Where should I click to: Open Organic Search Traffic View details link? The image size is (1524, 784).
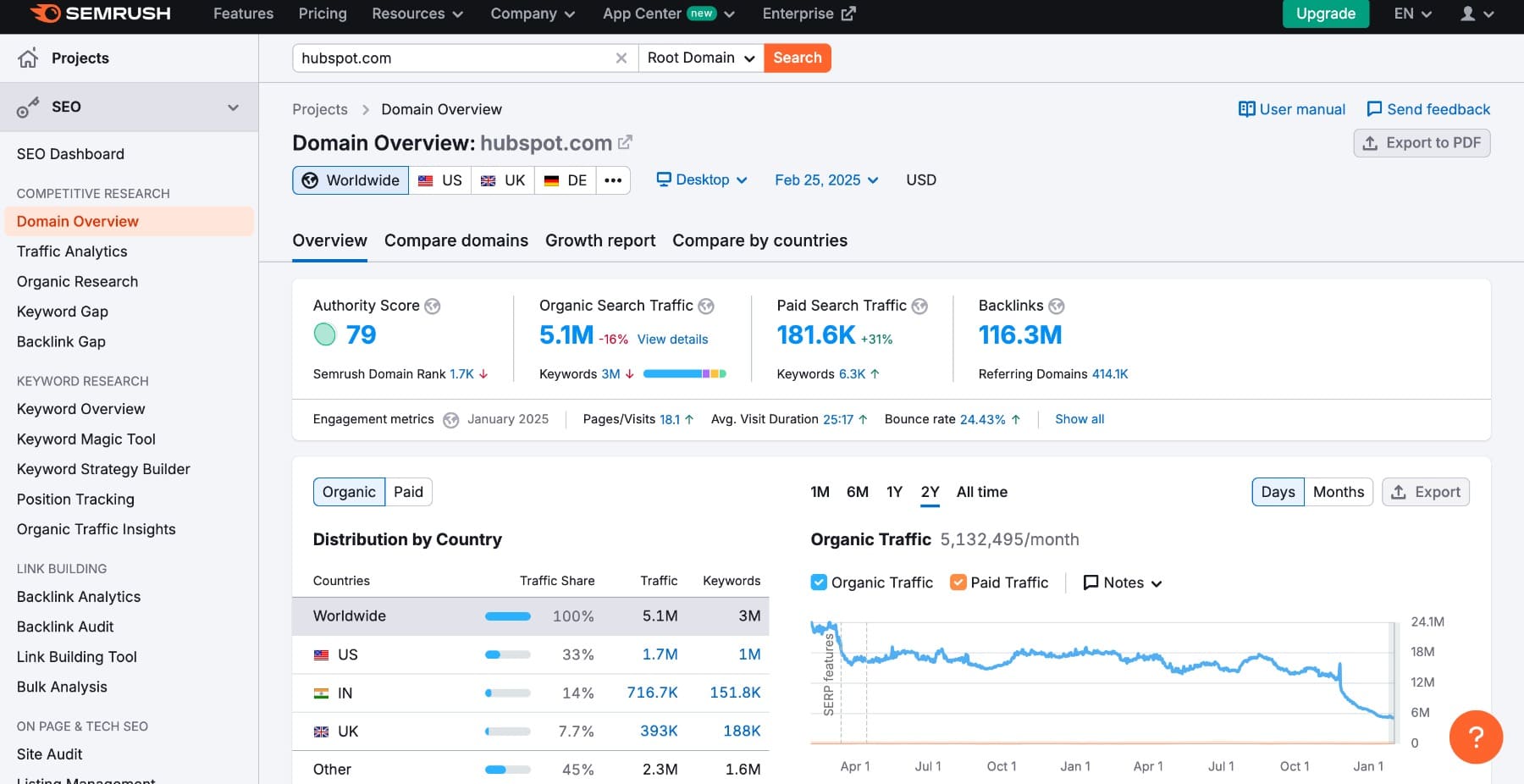672,339
